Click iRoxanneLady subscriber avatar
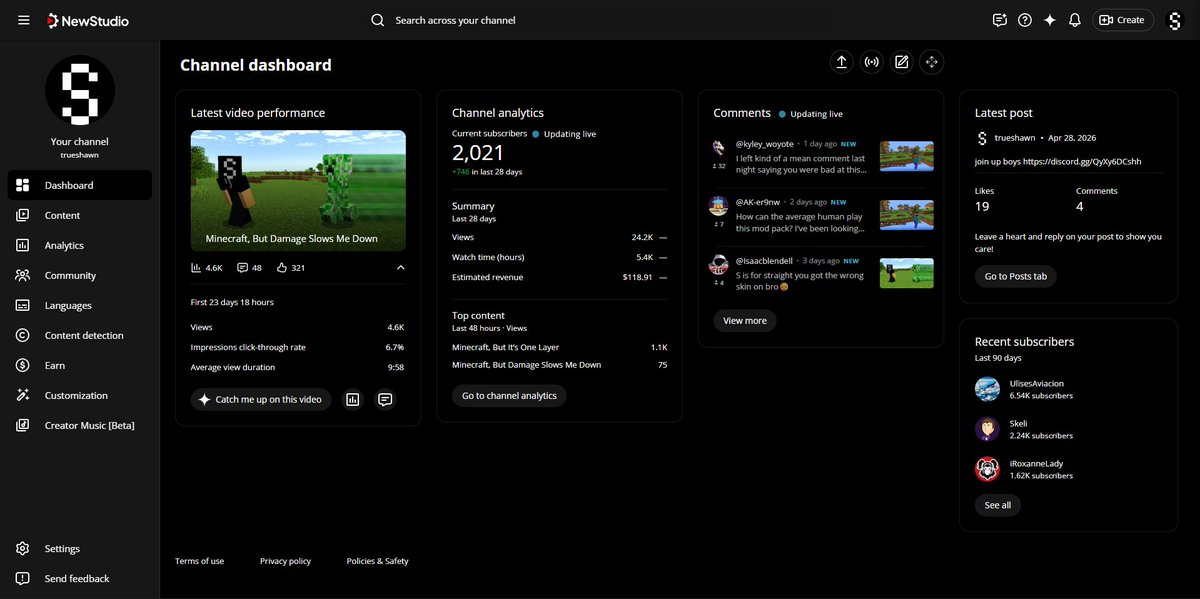Viewport: 1200px width, 599px height. tap(987, 469)
